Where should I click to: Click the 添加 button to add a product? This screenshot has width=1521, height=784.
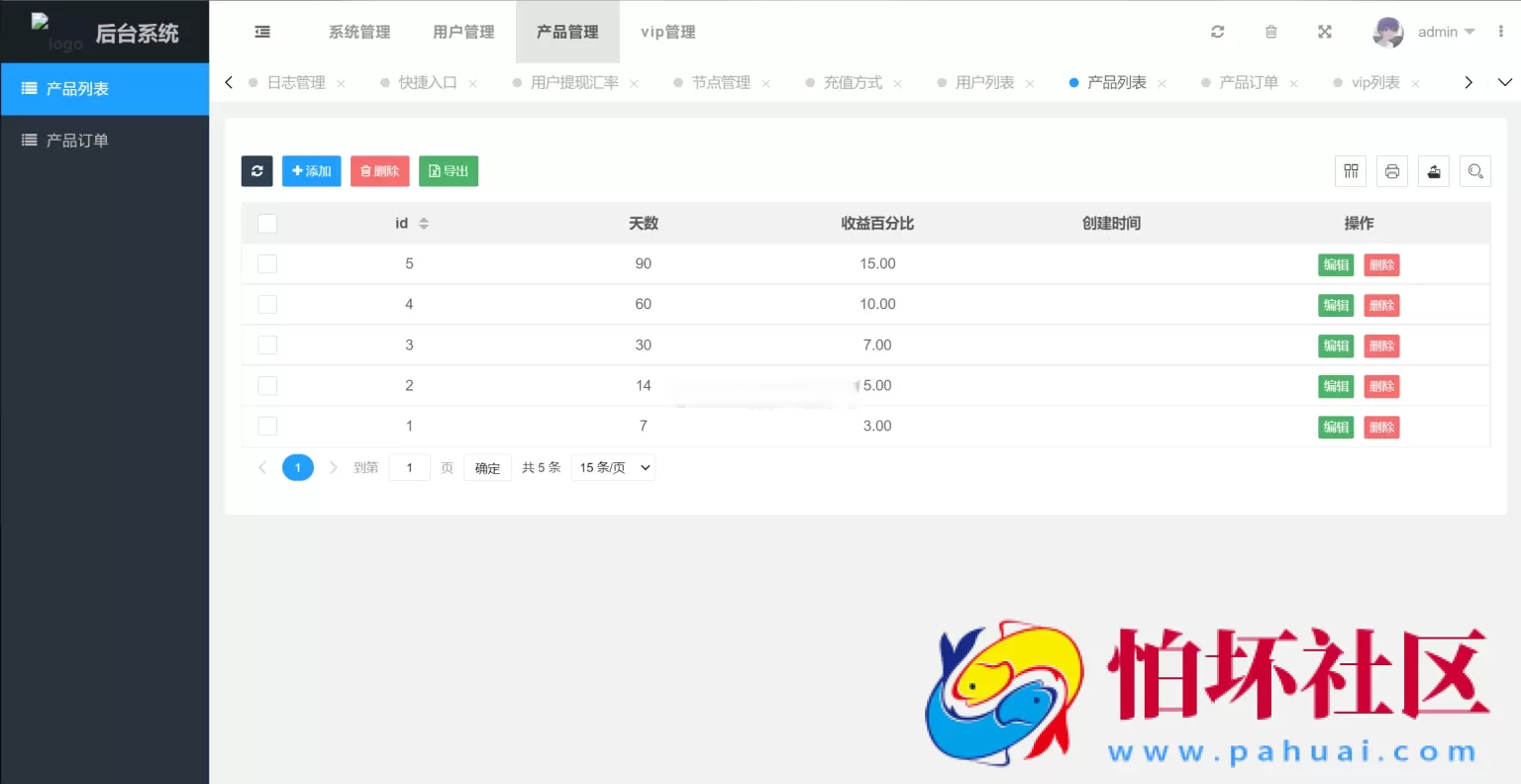(x=311, y=170)
